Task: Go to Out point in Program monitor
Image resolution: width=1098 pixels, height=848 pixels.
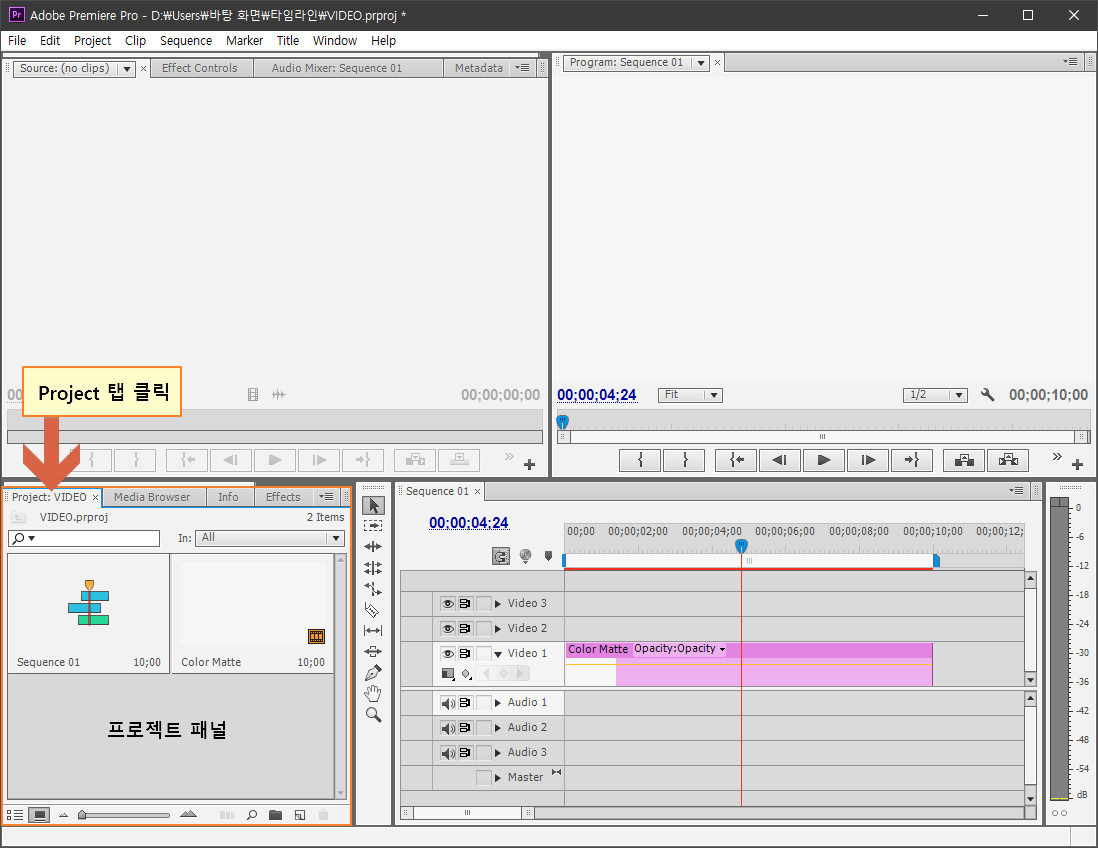Action: click(x=912, y=460)
